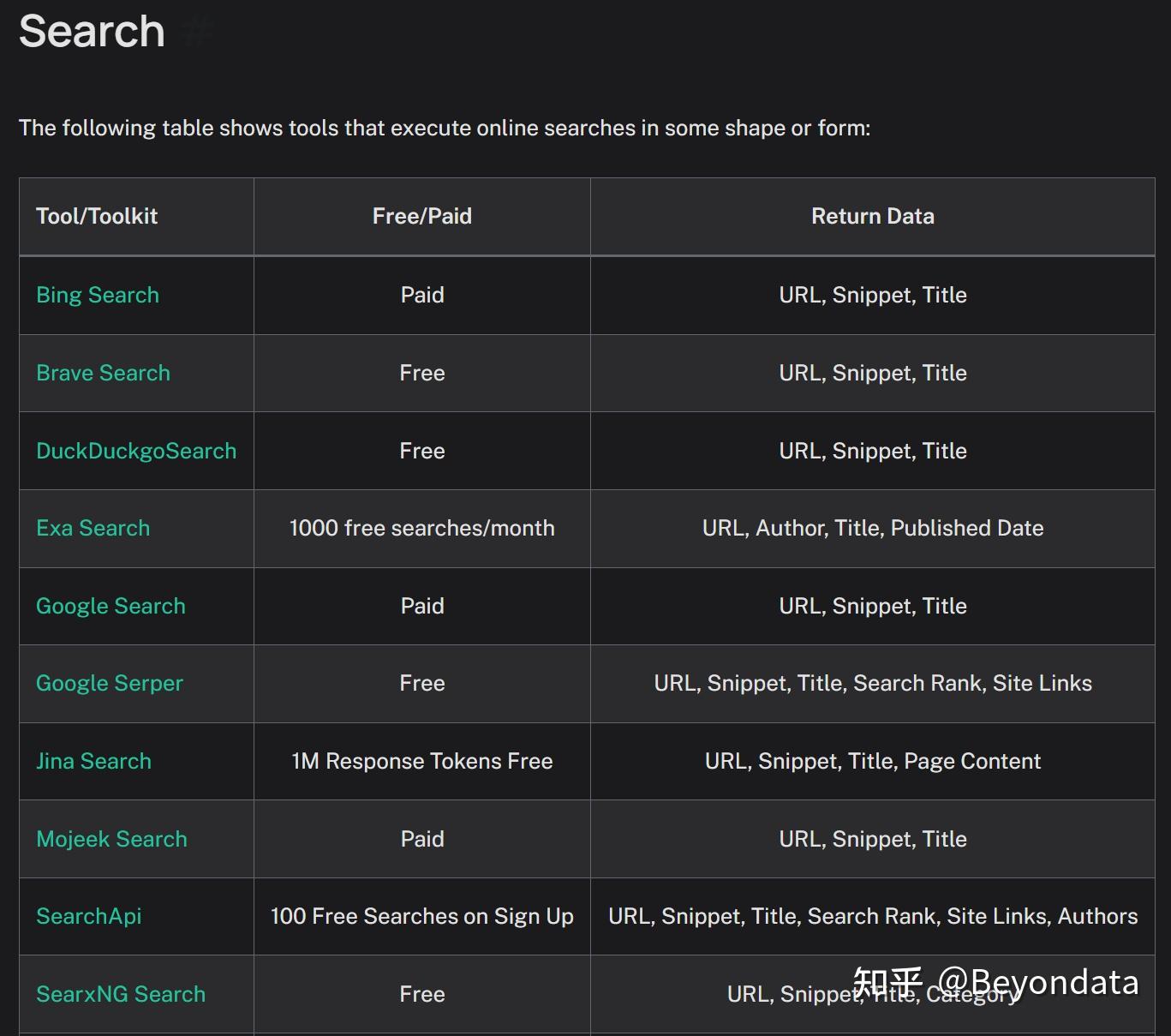The width and height of the screenshot is (1171, 1036).
Task: Click the SearchApi link
Action: 89,916
